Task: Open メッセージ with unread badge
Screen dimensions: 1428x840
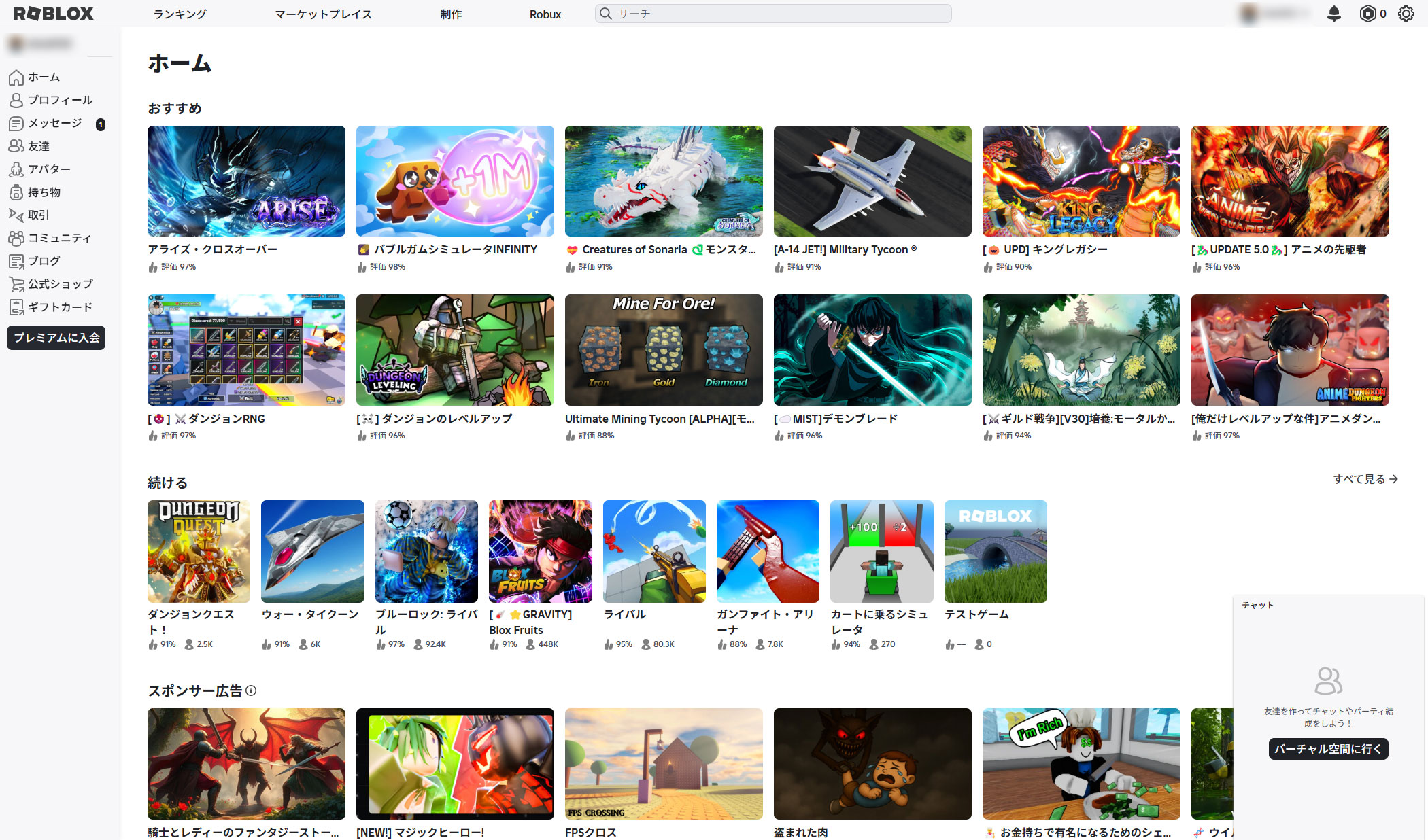Action: coord(54,123)
